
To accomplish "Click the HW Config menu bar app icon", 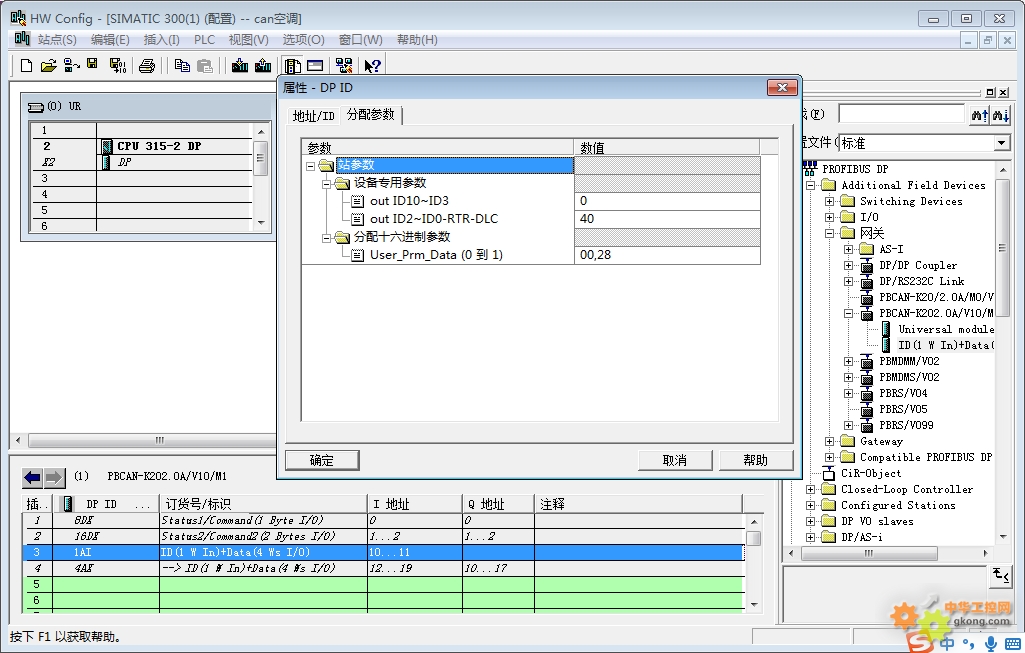I will [x=22, y=39].
